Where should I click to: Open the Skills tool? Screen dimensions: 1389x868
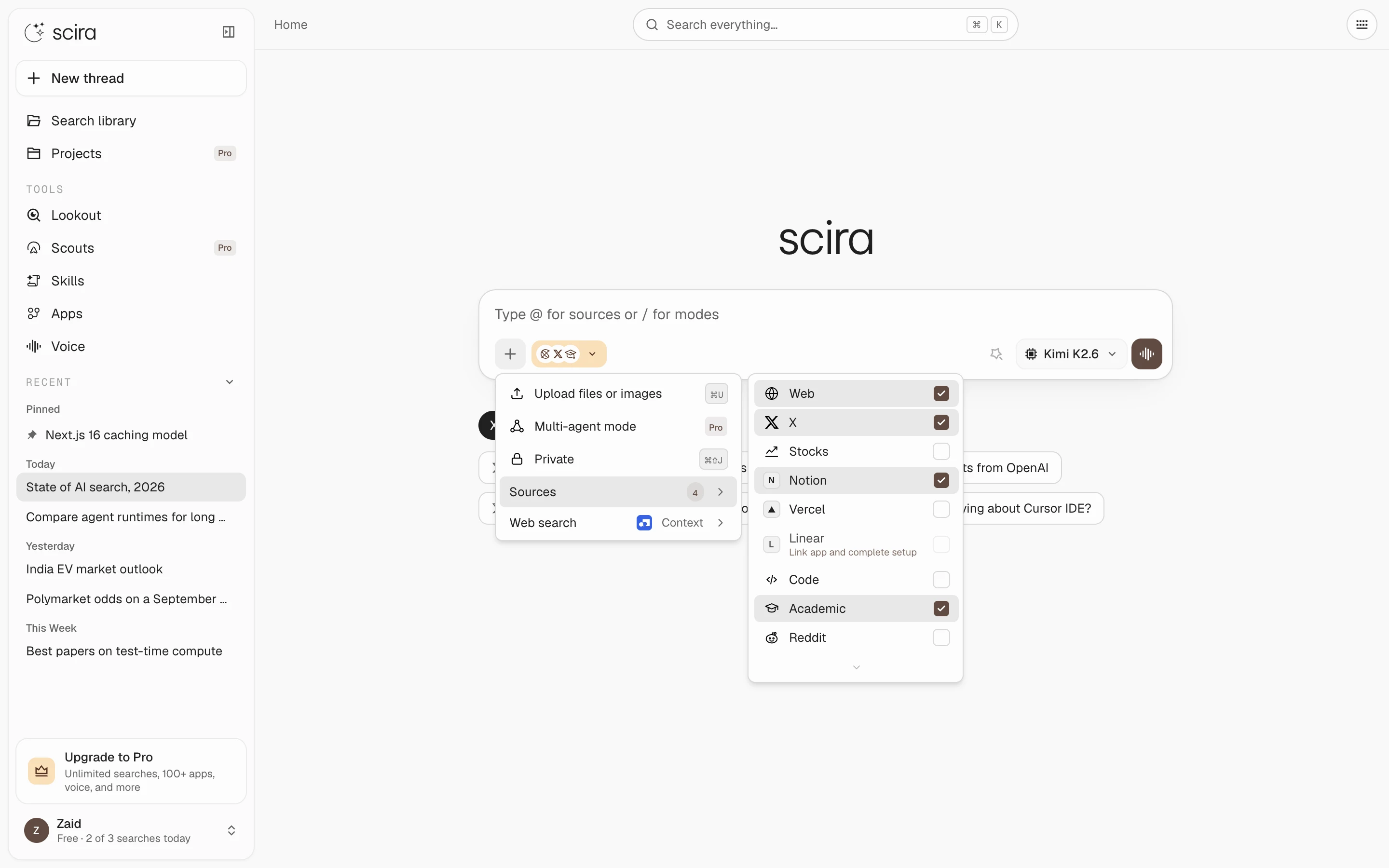131,281
